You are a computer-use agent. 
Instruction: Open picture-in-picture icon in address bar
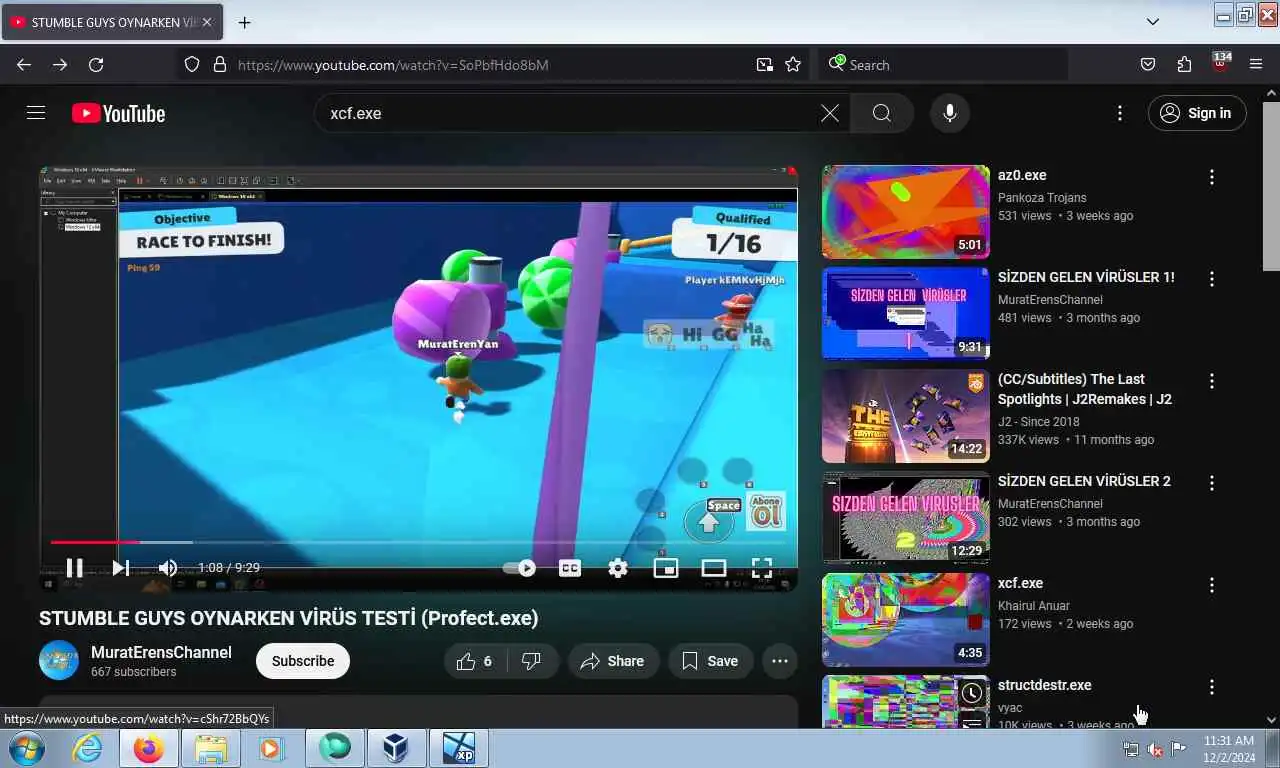point(765,64)
